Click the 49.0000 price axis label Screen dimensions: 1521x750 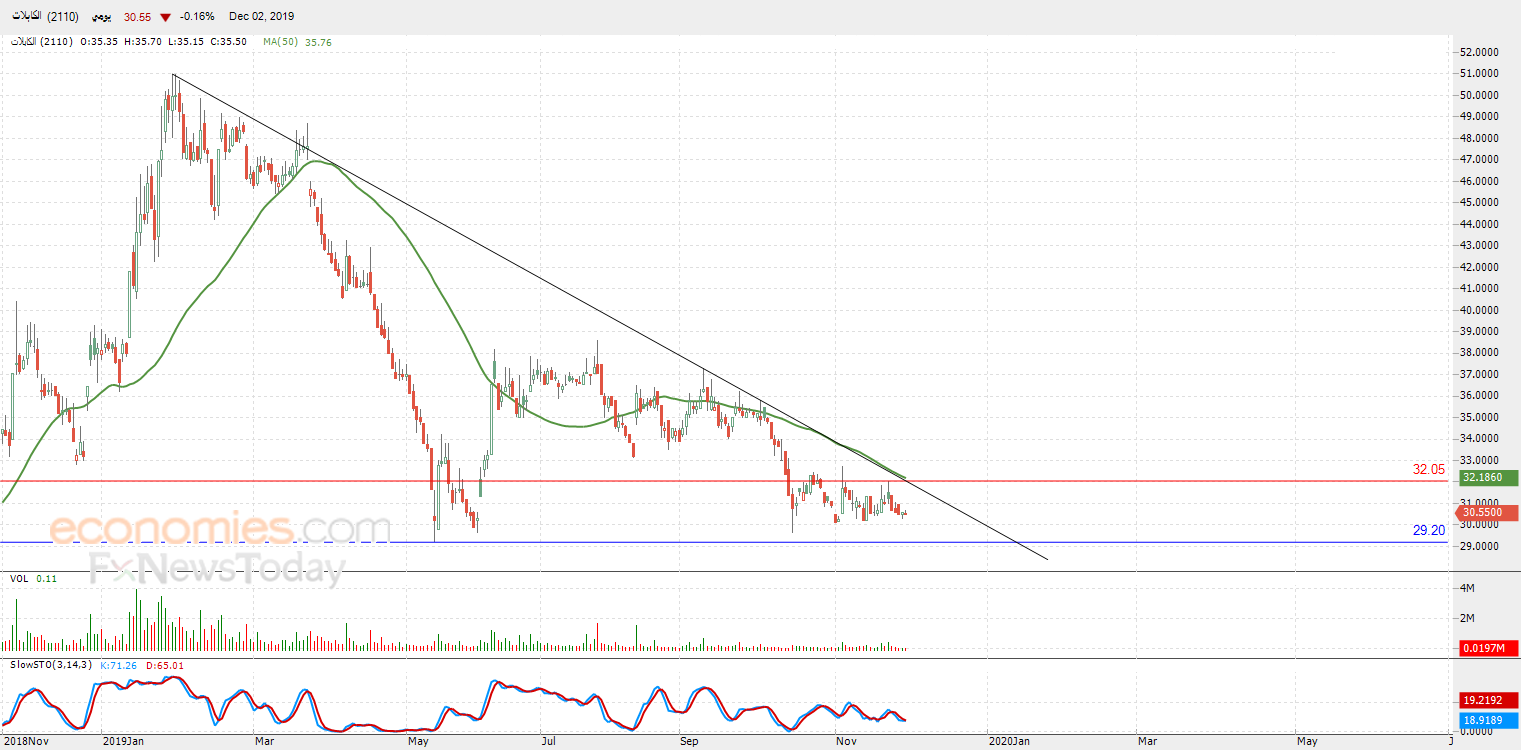tap(1480, 117)
